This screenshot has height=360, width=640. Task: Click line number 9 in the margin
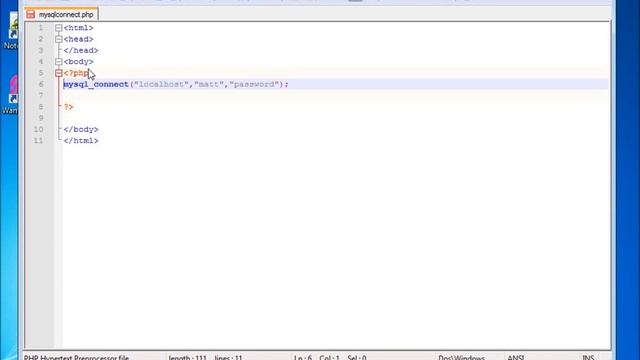[x=40, y=118]
